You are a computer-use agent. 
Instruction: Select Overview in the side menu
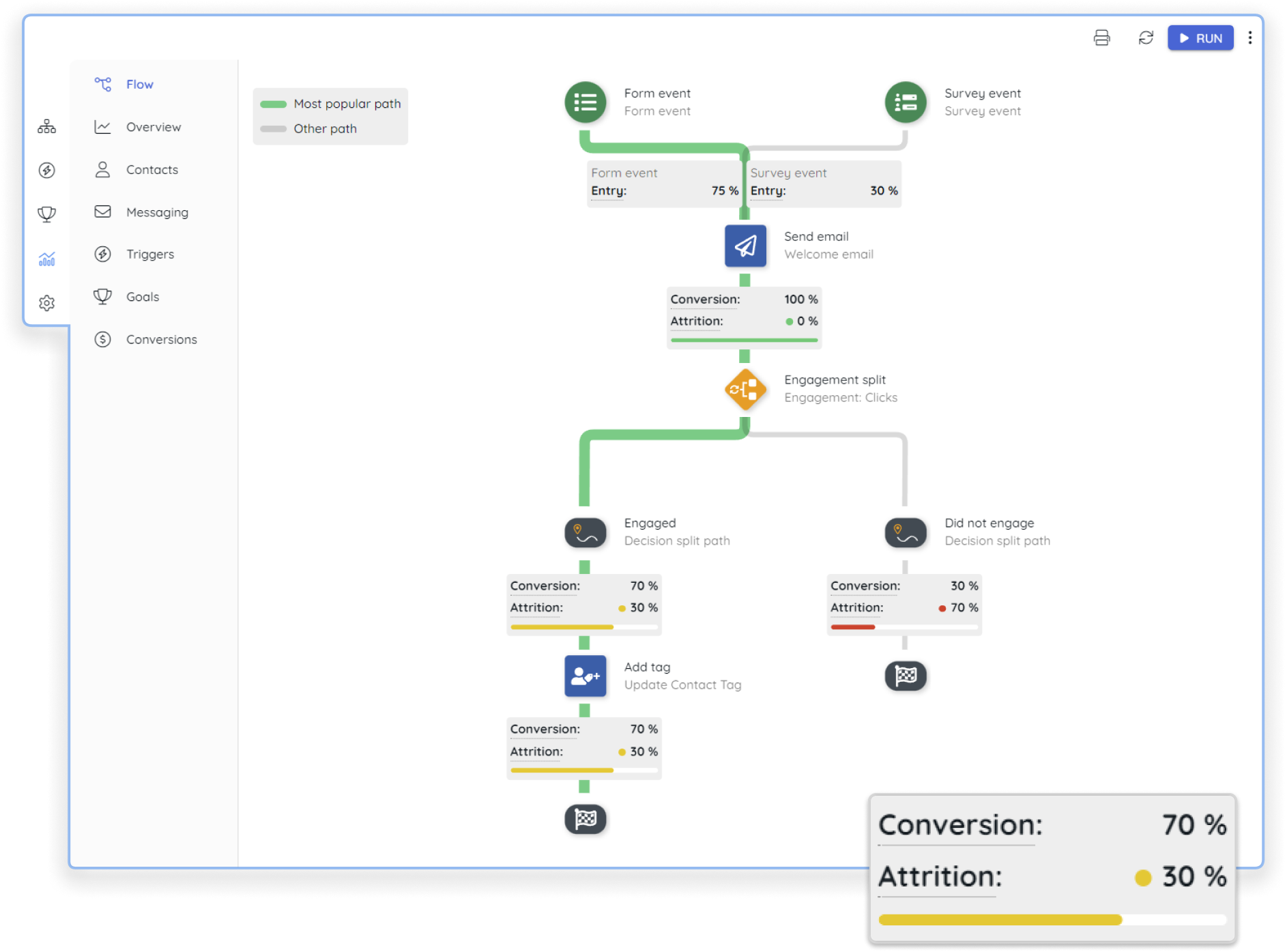click(x=154, y=127)
